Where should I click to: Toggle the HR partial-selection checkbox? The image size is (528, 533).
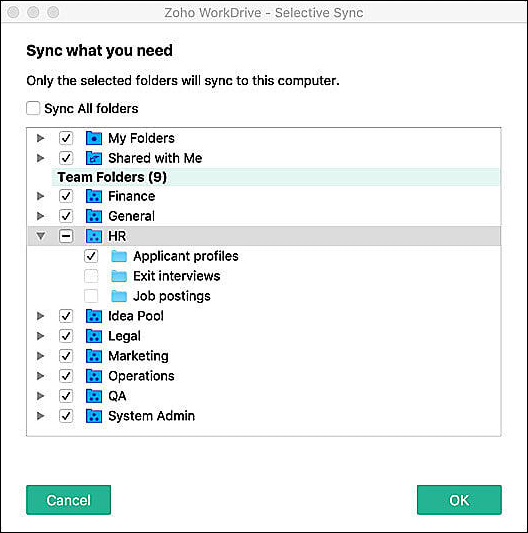pos(66,236)
